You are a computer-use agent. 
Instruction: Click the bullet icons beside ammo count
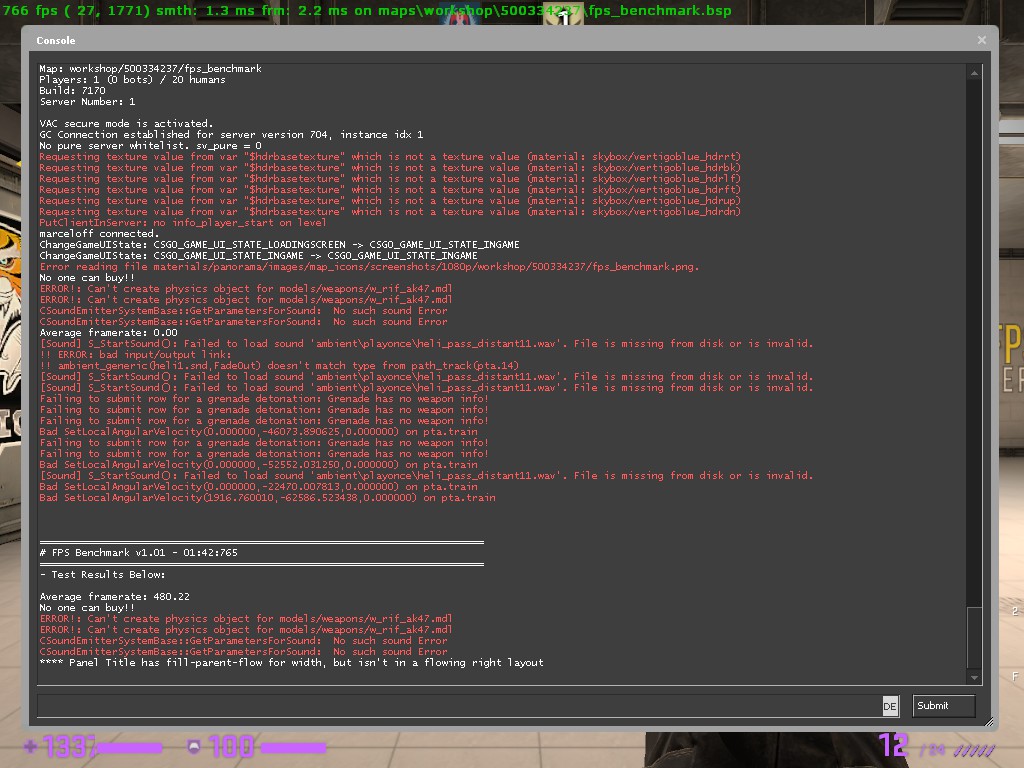pos(974,750)
